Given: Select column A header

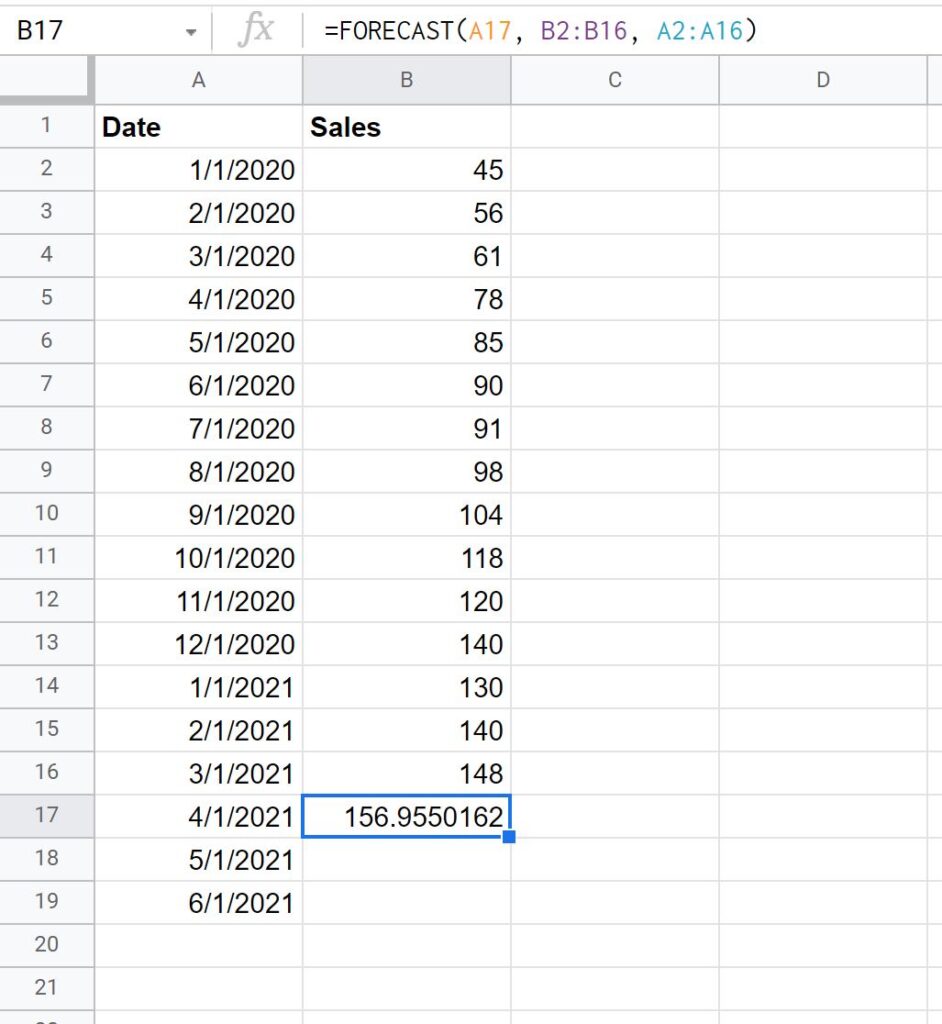Looking at the screenshot, I should [199, 80].
